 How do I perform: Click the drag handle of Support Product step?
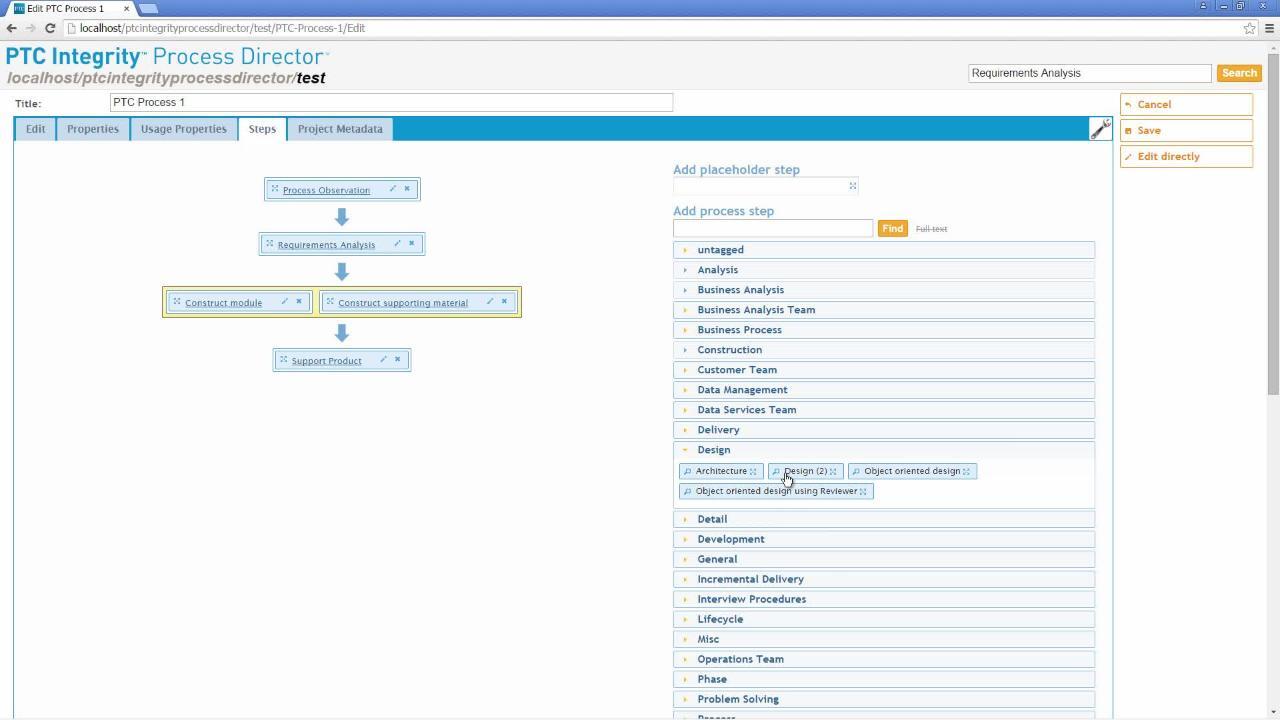pyautogui.click(x=284, y=359)
